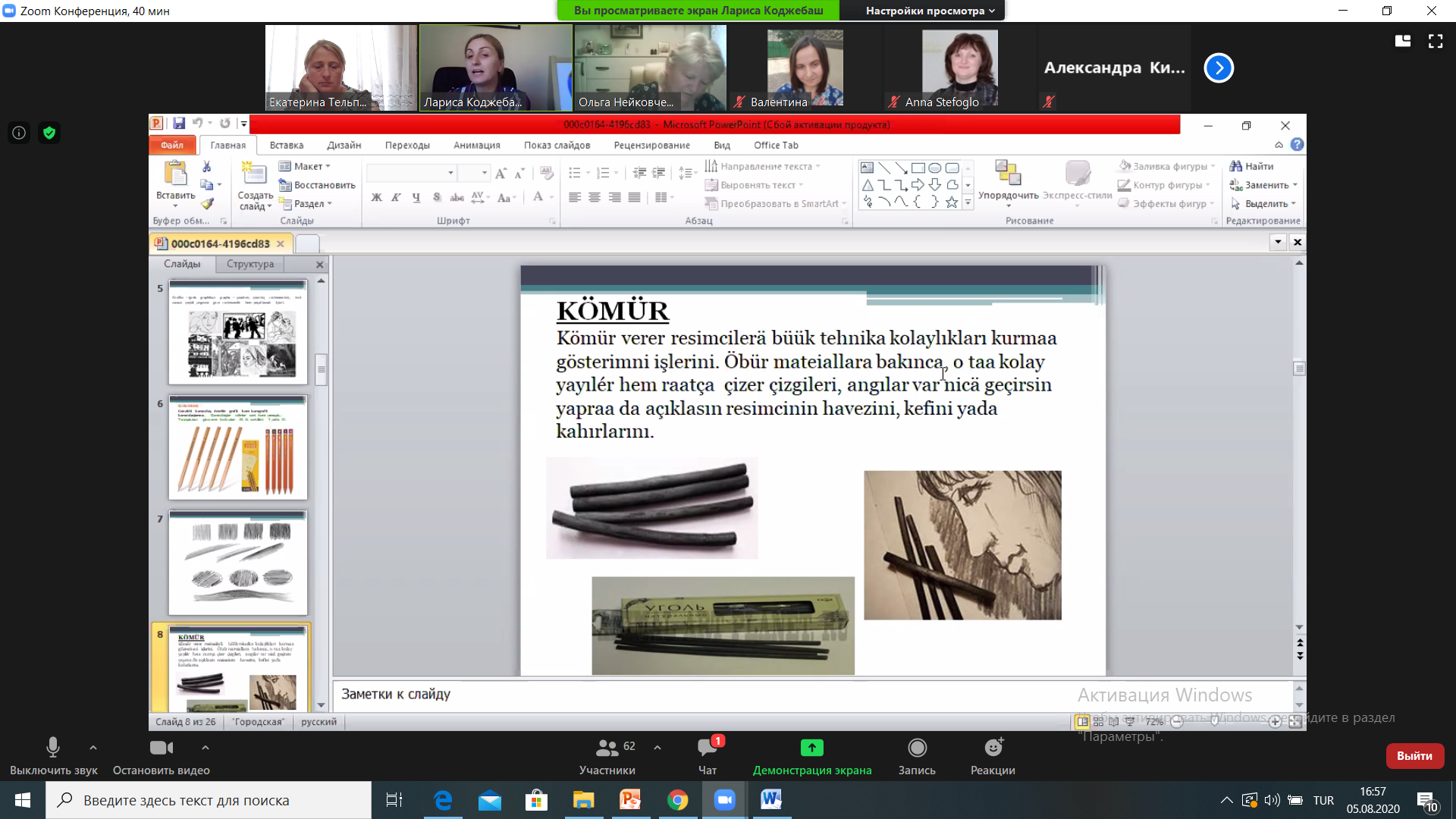Expand video options arrow near camera
Image resolution: width=1456 pixels, height=819 pixels.
coord(205,747)
